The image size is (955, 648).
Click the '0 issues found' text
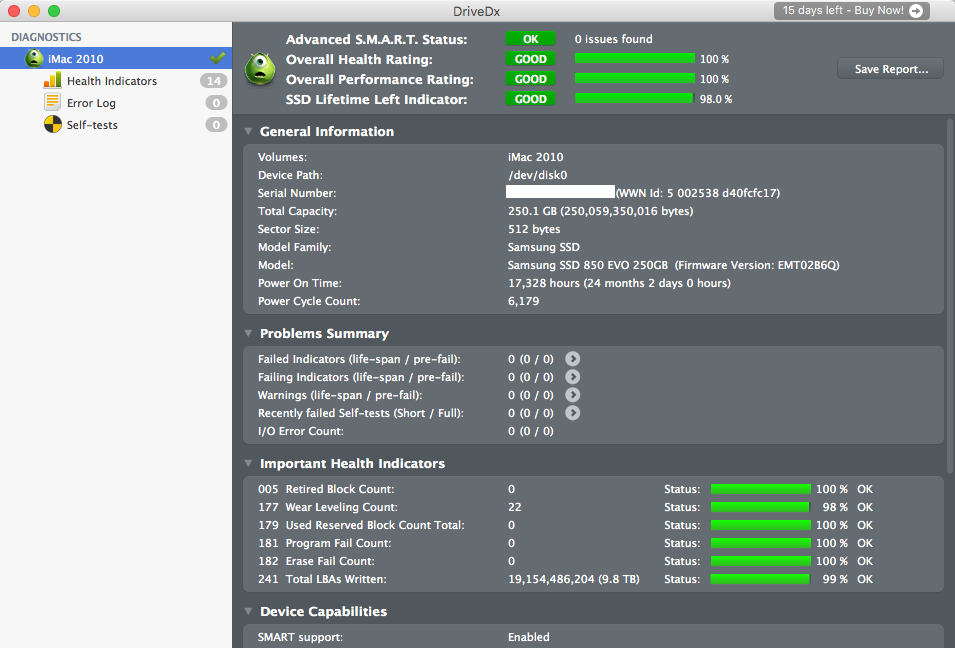613,39
